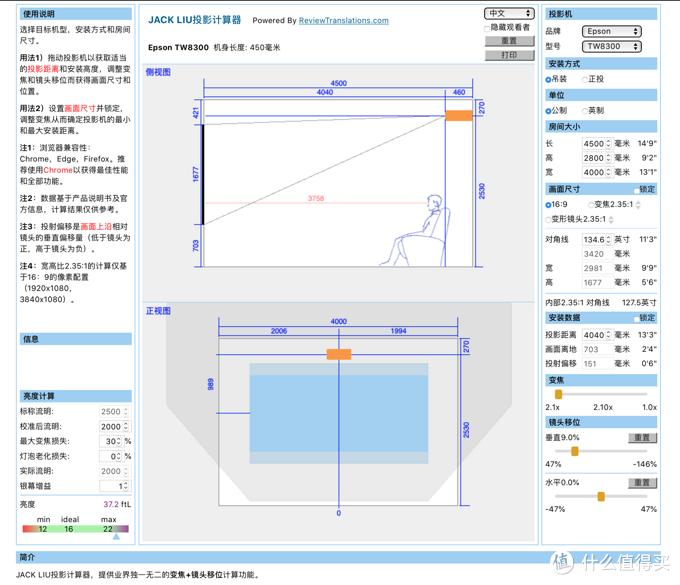Click the 镜头移位 section header
Screen dimensions: 680x585
coord(601,422)
